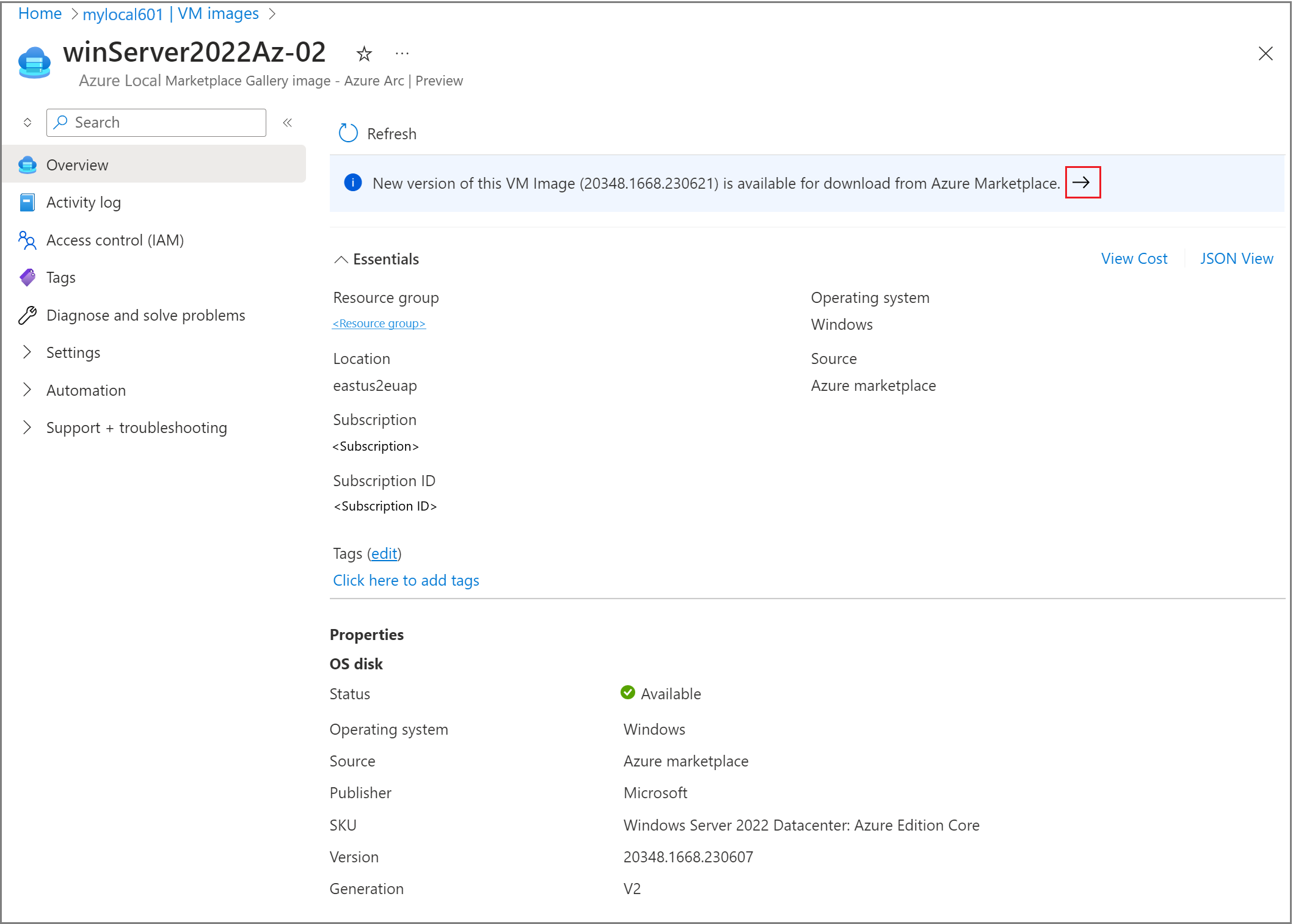1293x924 pixels.
Task: Open Diagnose and solve problems
Action: pyautogui.click(x=145, y=315)
